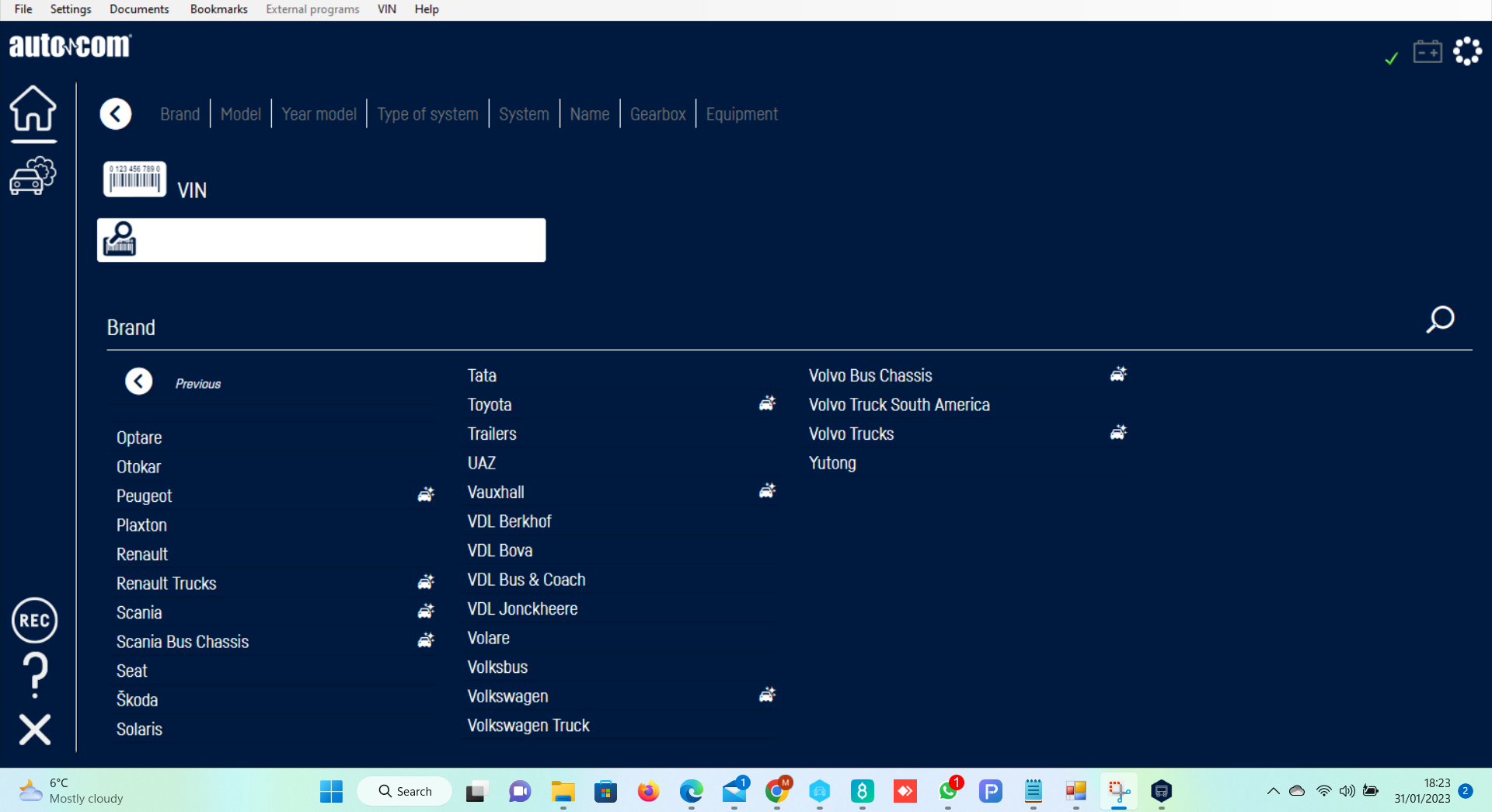Close application with X sidebar icon
The image size is (1492, 812).
(35, 730)
